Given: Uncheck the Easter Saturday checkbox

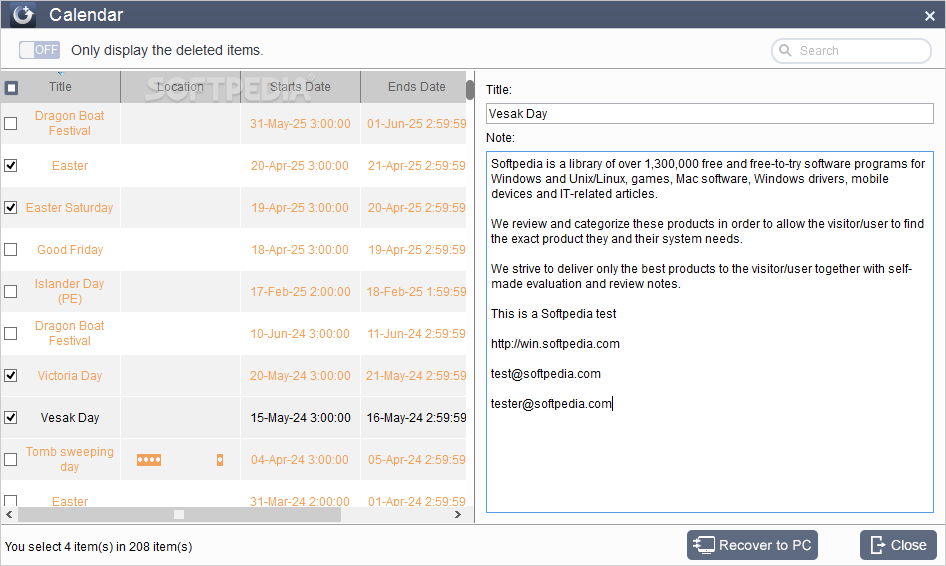Looking at the screenshot, I should click(x=11, y=208).
